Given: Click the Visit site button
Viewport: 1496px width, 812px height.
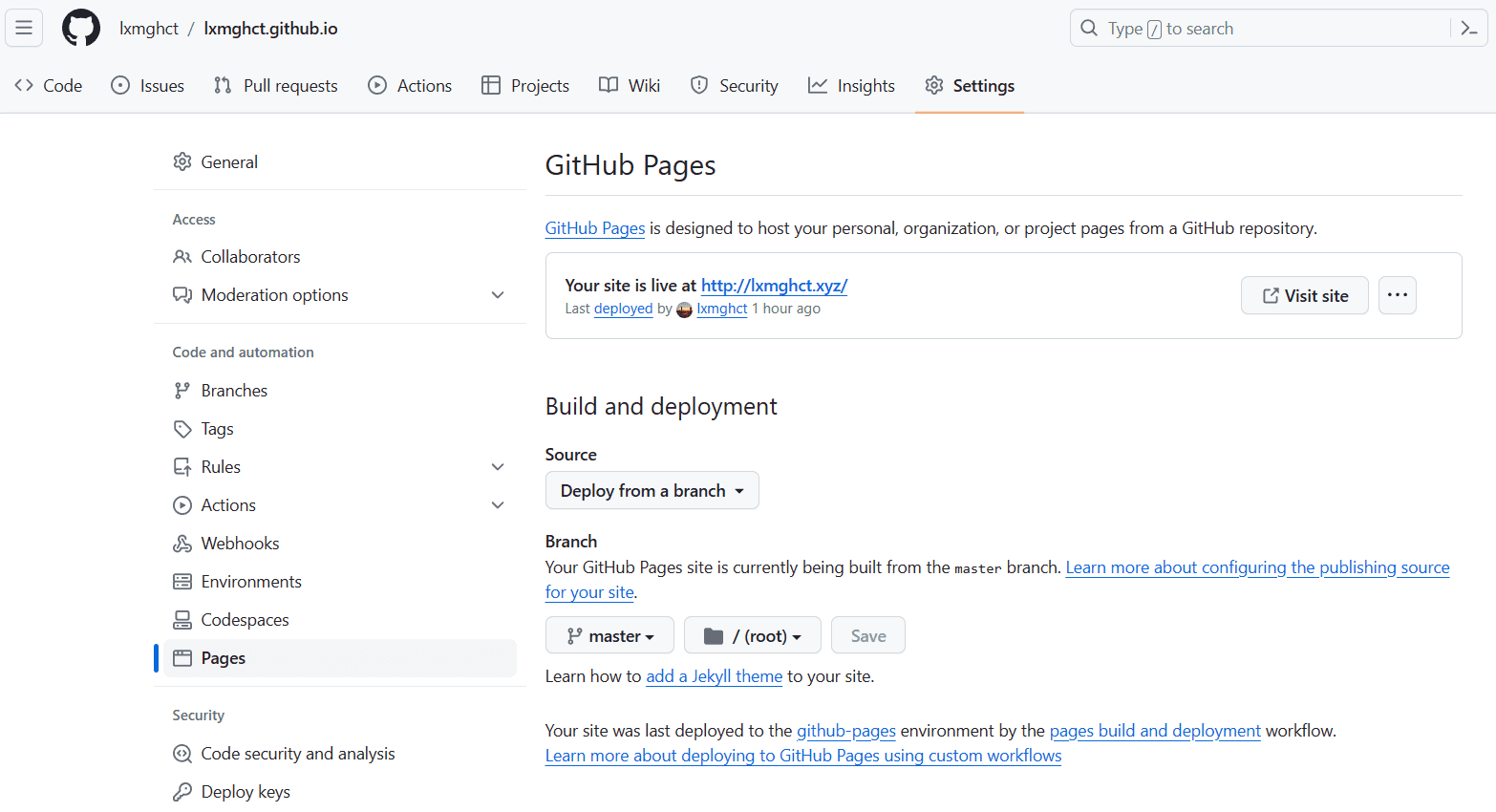Looking at the screenshot, I should coord(1304,295).
